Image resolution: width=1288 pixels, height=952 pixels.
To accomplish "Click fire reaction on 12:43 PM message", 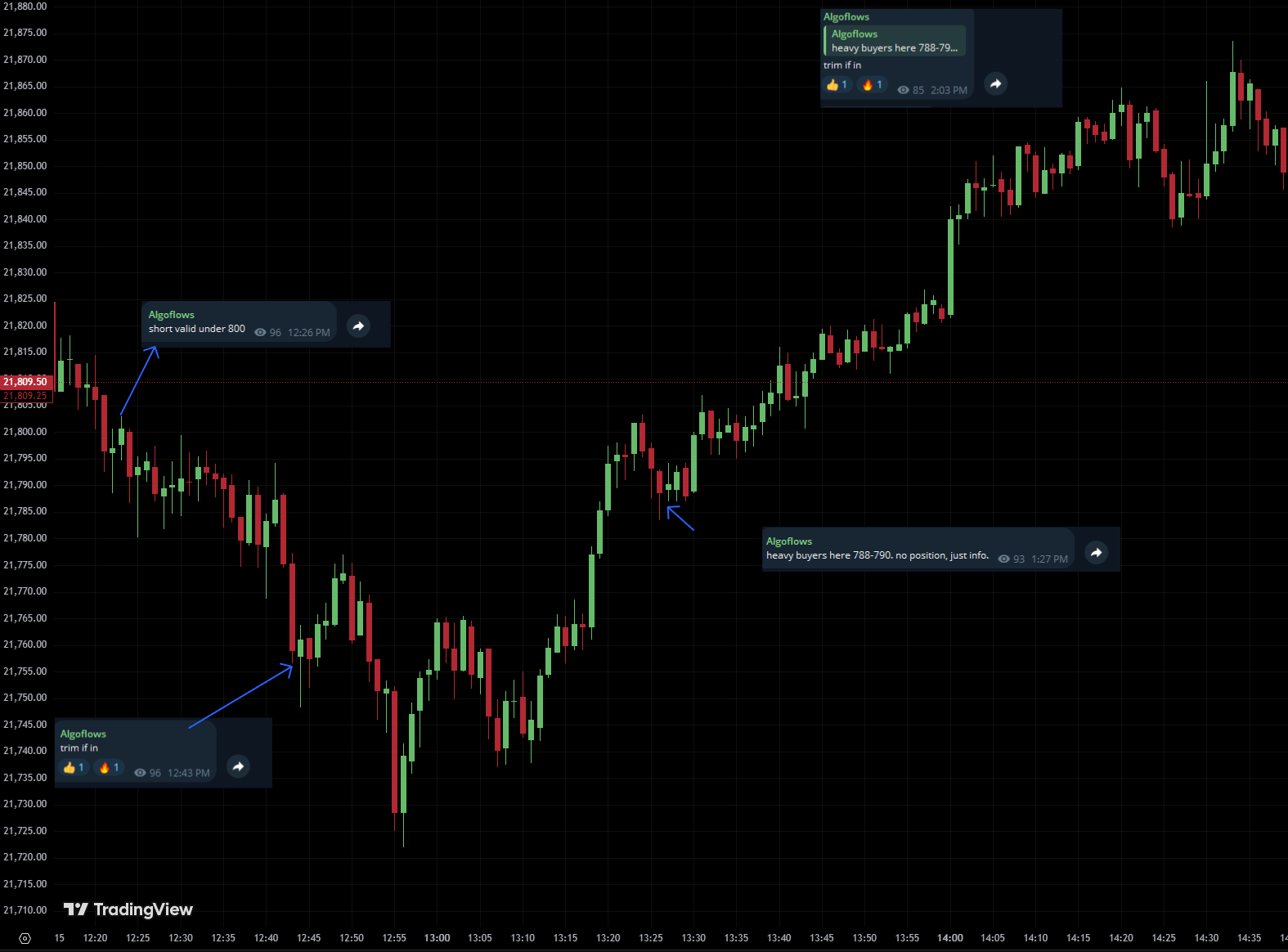I will pyautogui.click(x=109, y=768).
